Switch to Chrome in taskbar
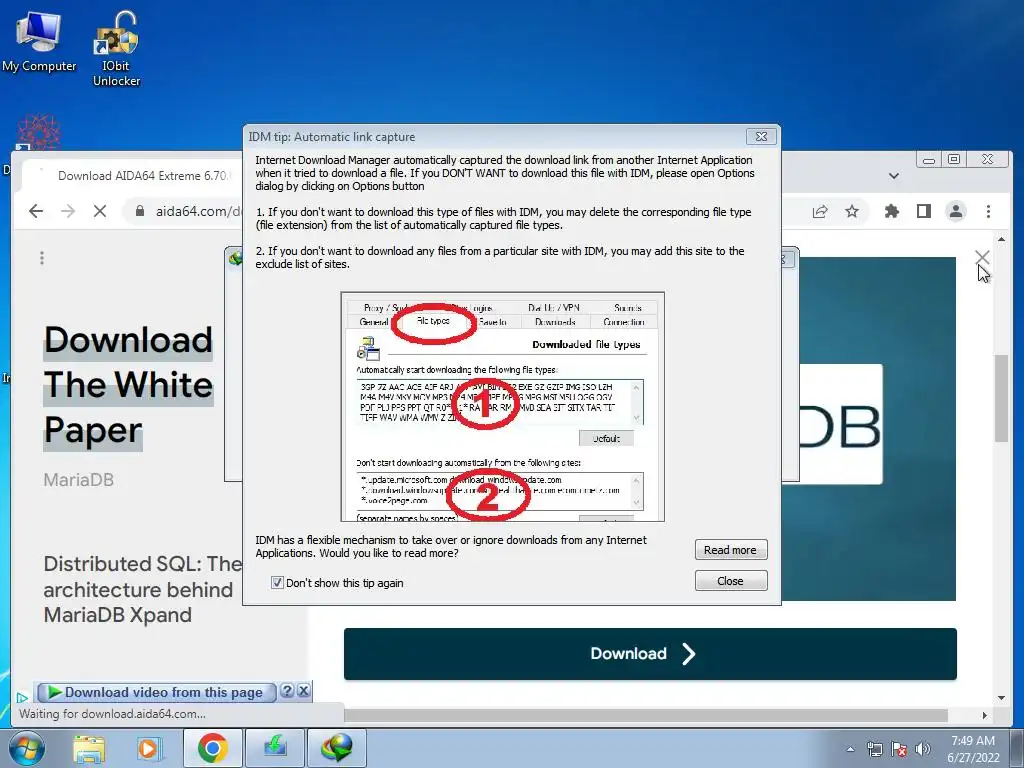 [x=212, y=748]
